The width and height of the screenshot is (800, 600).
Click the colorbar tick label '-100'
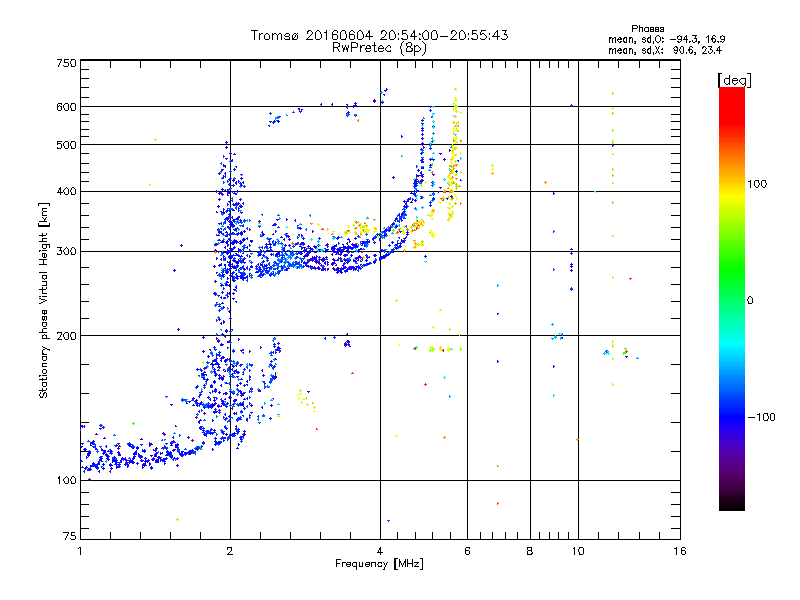click(761, 417)
